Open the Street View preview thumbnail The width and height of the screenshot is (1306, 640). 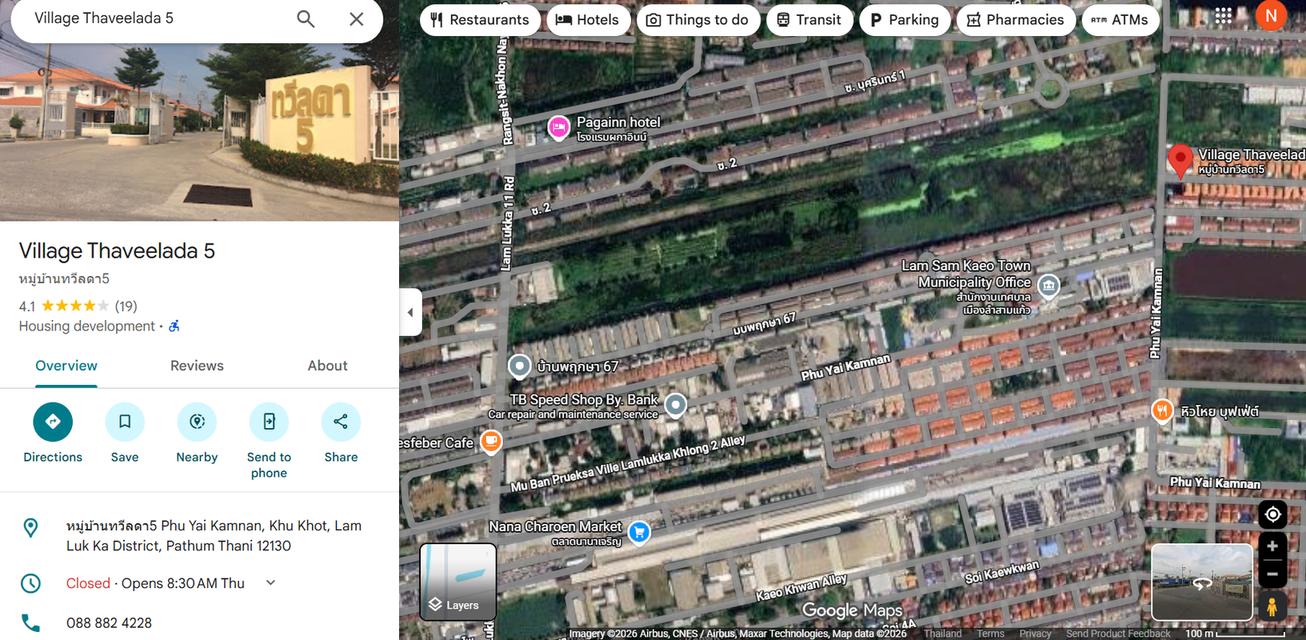click(x=1201, y=582)
